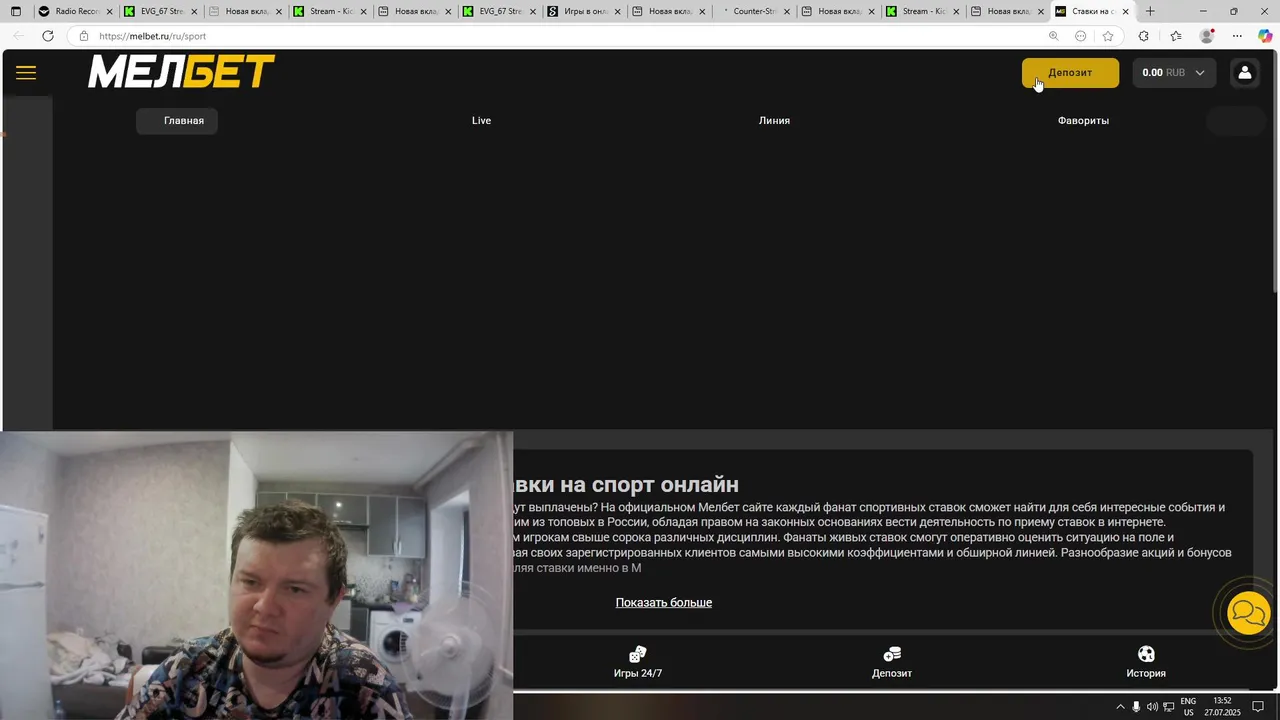View site information lock icon
The image size is (1280, 720).
[84, 36]
